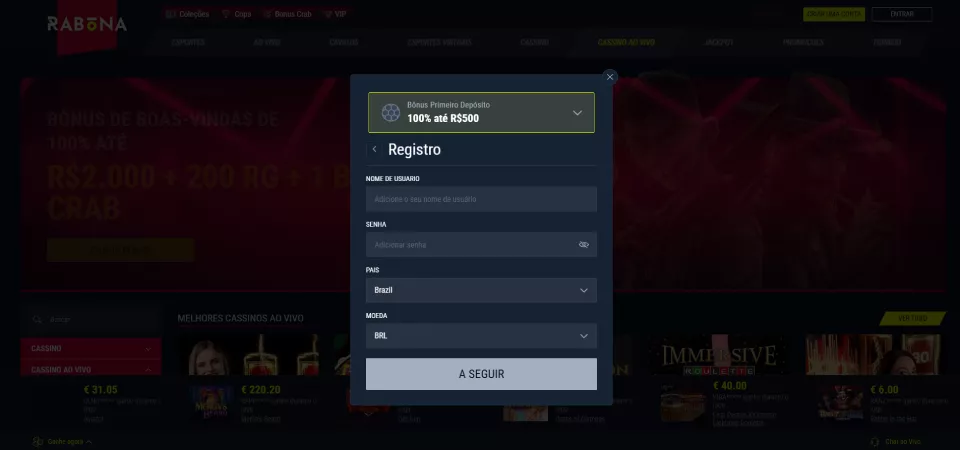Open the Bonus Crab header link

tap(288, 13)
